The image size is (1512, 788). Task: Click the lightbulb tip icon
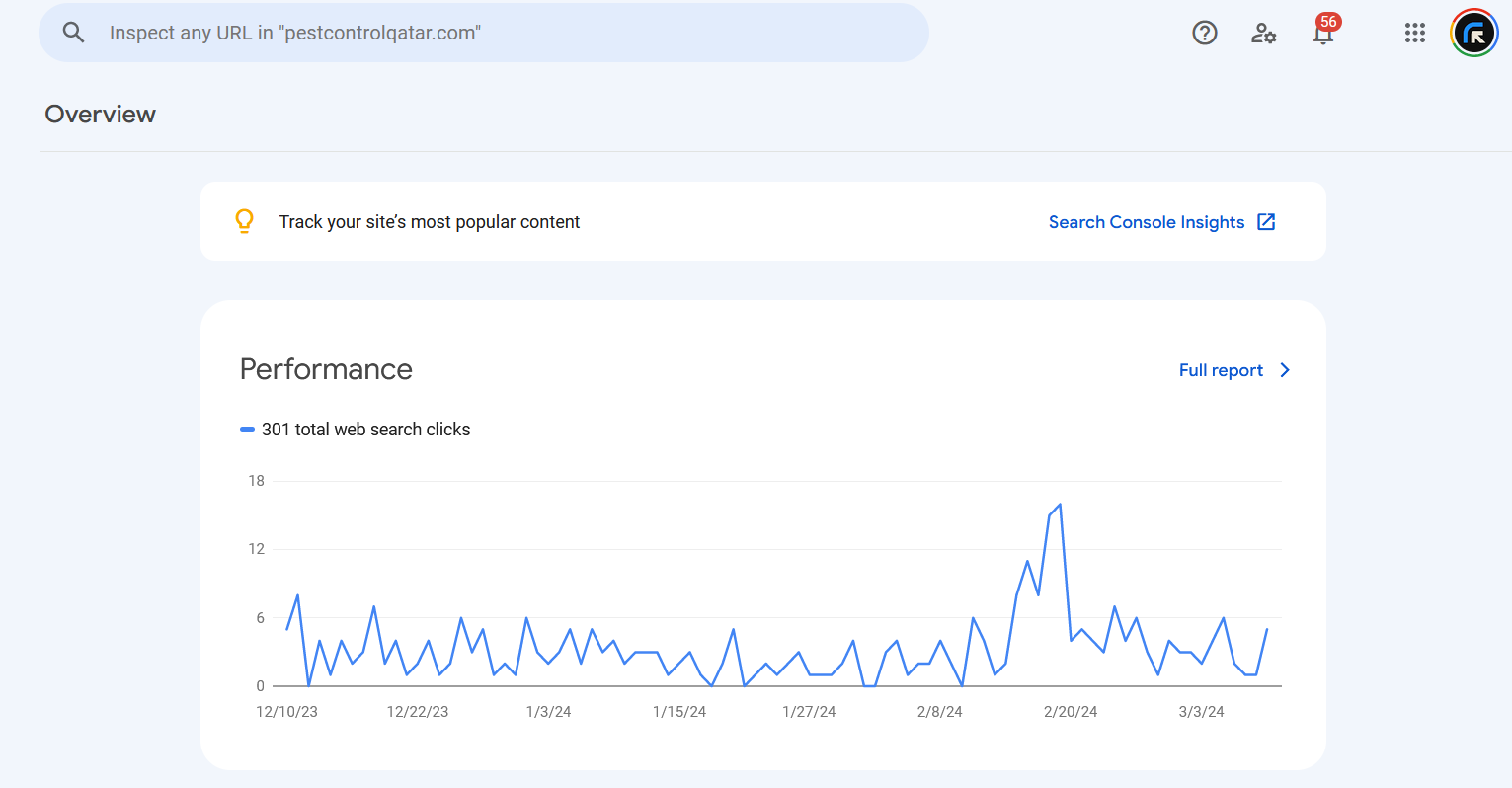tap(244, 221)
